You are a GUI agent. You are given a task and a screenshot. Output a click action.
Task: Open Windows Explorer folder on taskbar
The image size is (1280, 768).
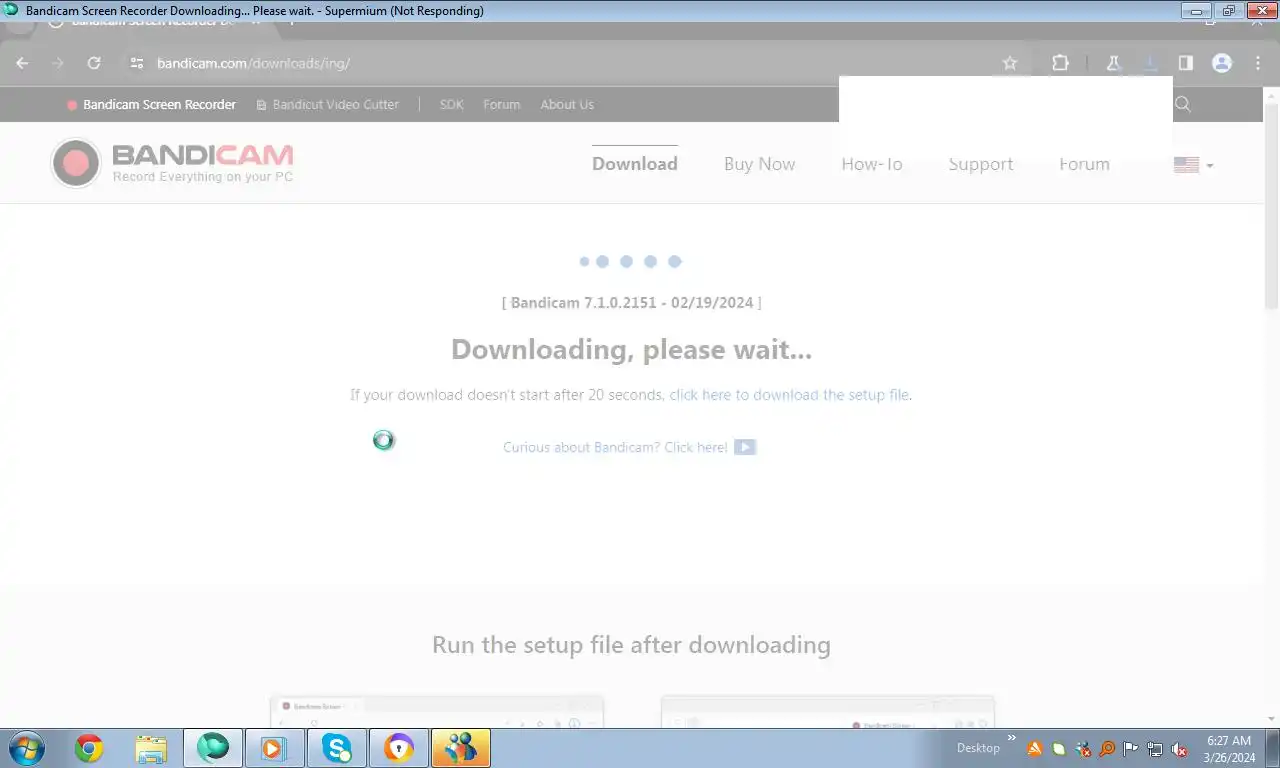[x=151, y=748]
